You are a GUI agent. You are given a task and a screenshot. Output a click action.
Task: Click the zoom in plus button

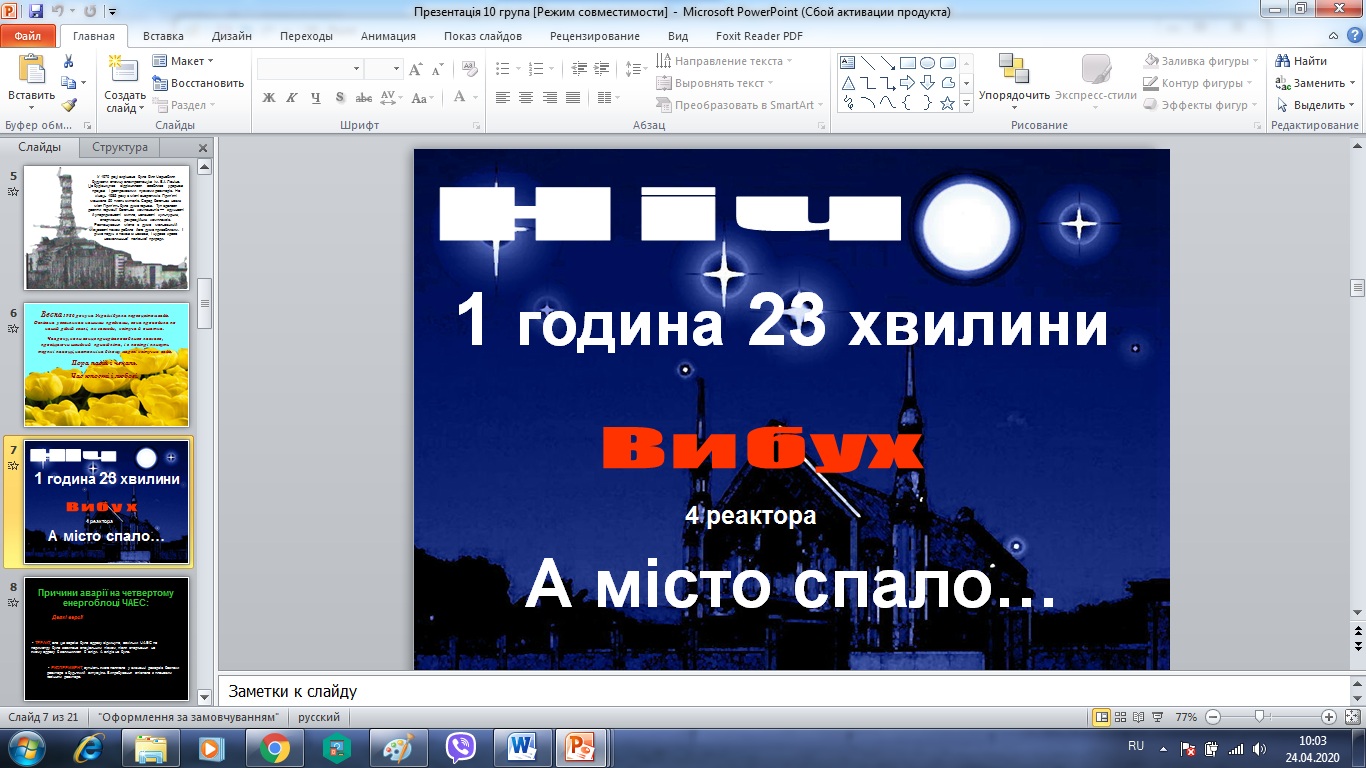[x=1328, y=717]
